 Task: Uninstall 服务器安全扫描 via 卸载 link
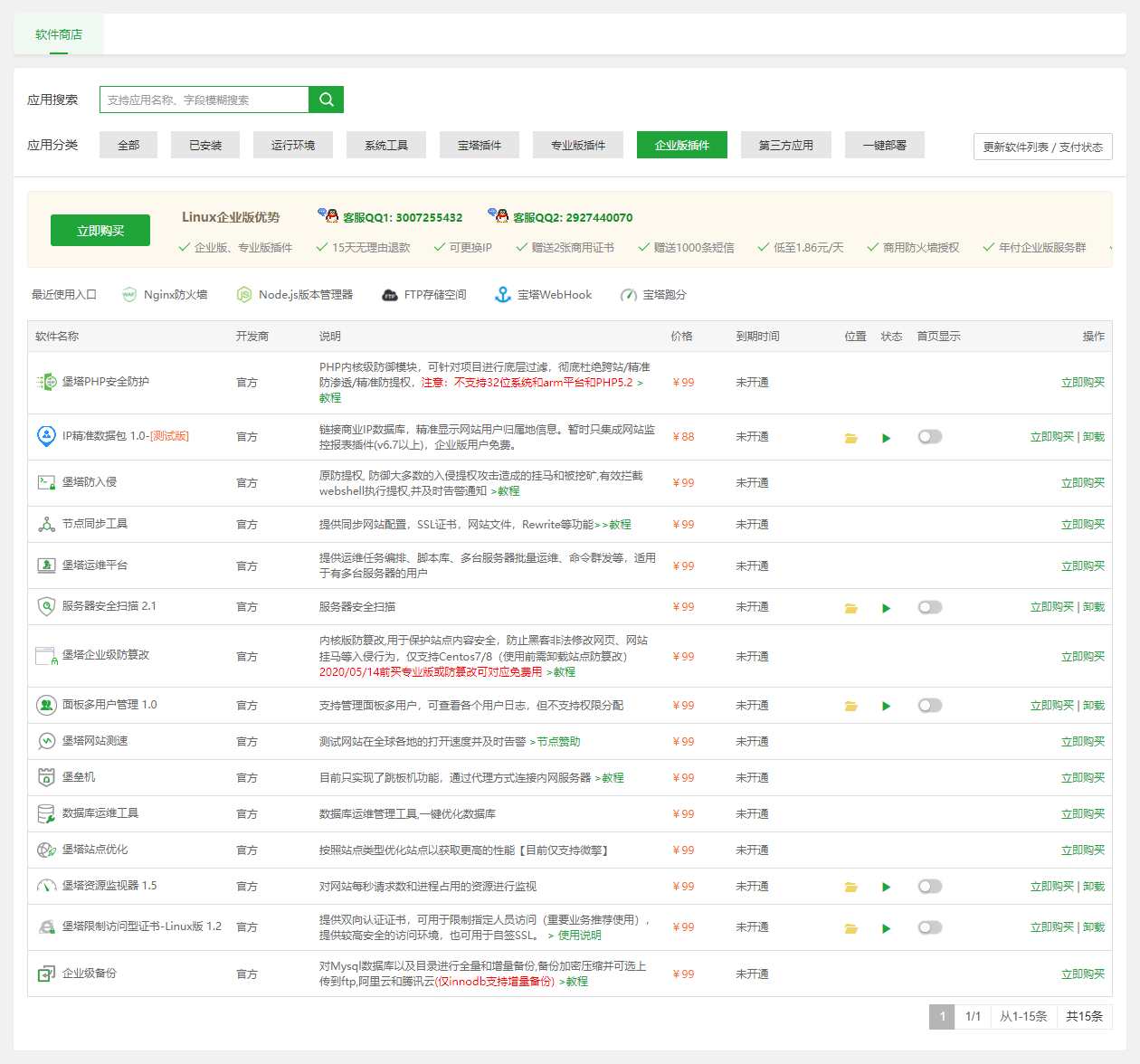[1094, 607]
